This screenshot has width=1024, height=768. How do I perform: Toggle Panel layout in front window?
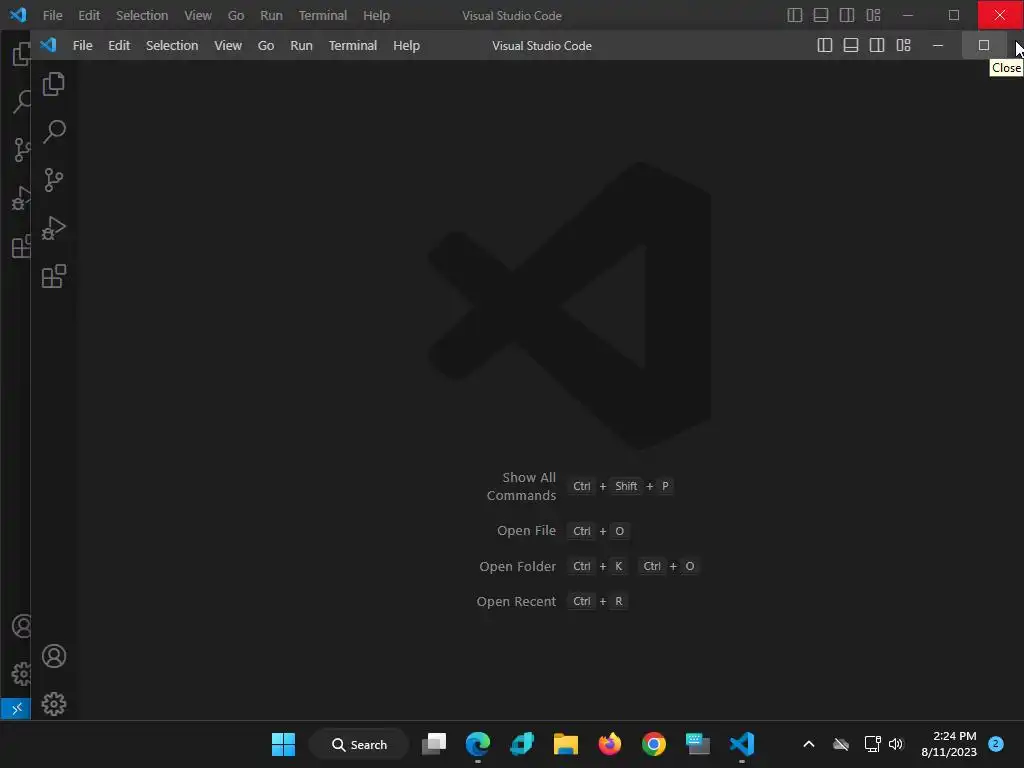coord(851,45)
